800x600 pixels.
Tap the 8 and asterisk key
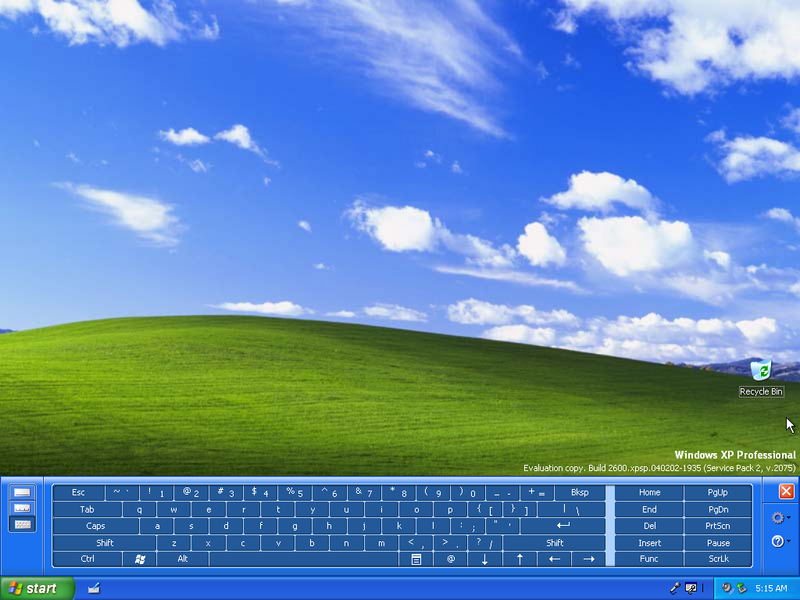click(399, 493)
